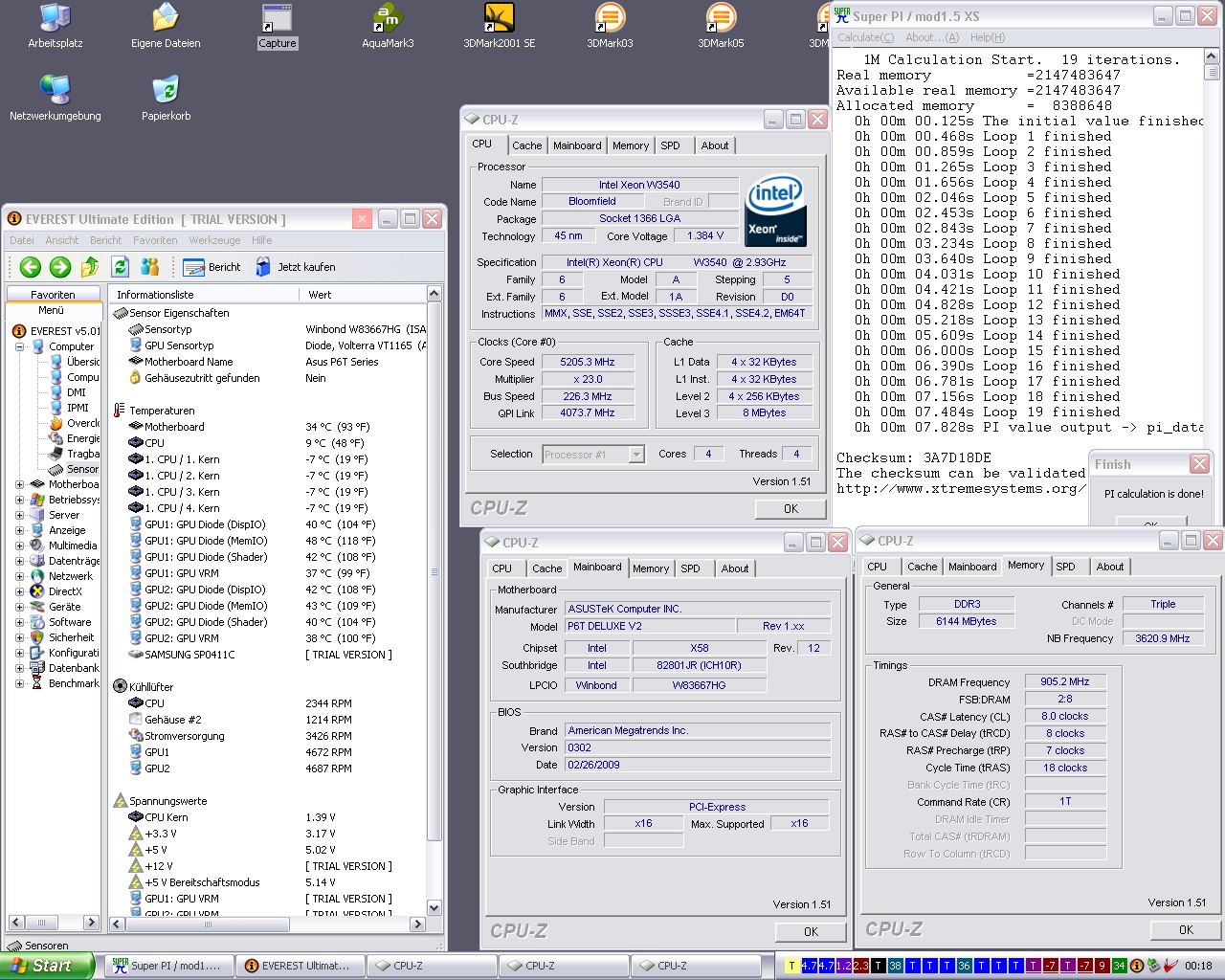Screen dimensions: 1225x980
Task: Open the Help menu in Super PI
Action: click(988, 37)
